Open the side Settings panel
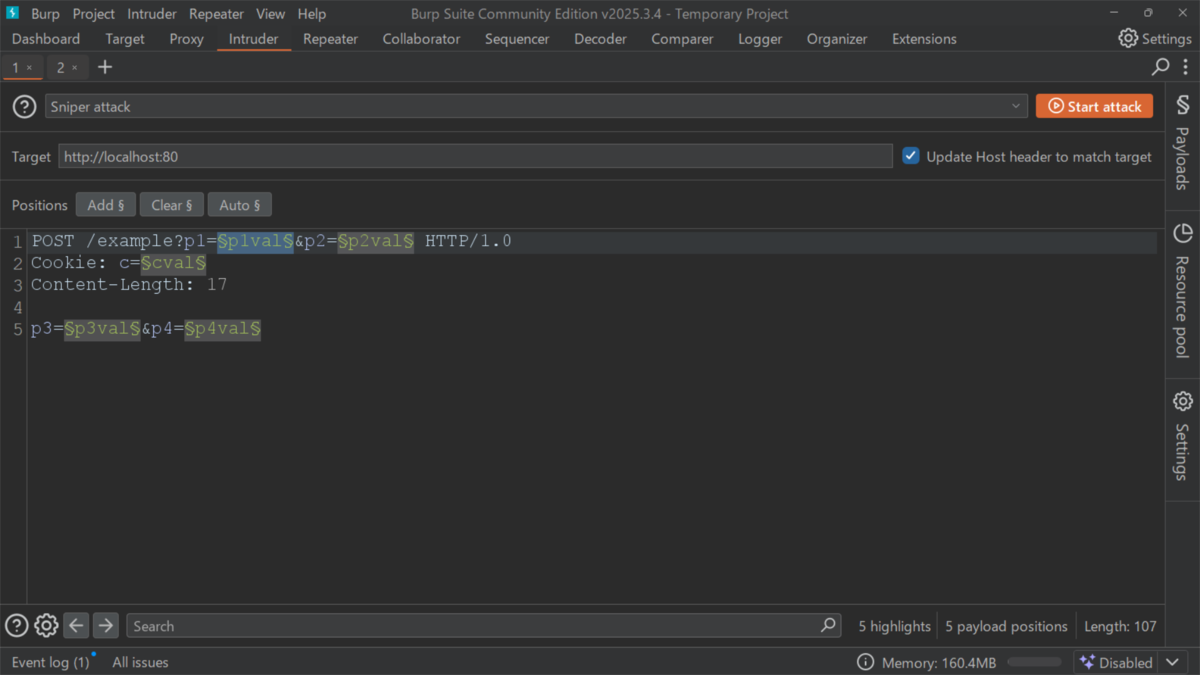 [x=1182, y=435]
